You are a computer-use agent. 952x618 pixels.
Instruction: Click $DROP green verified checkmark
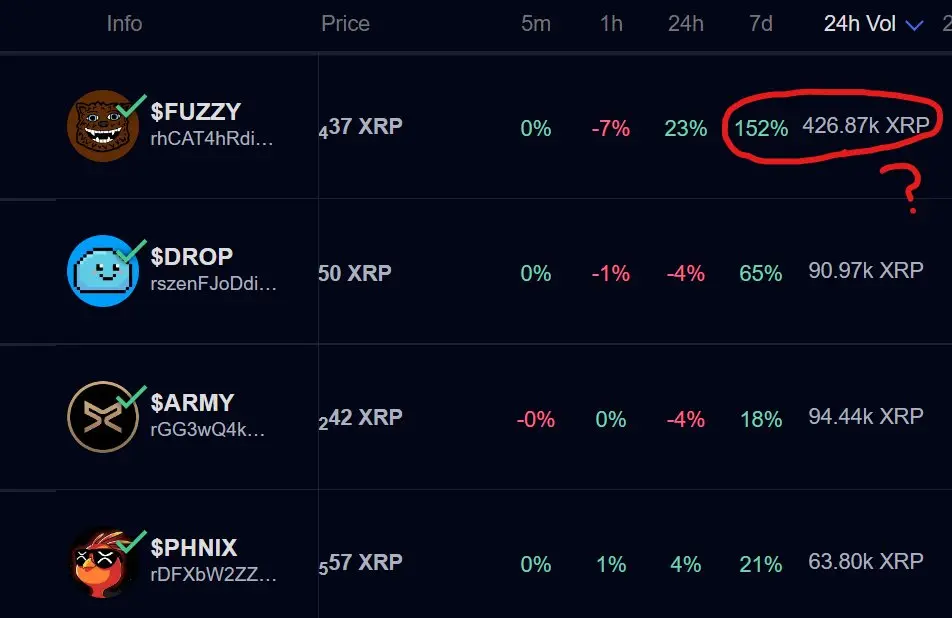pyautogui.click(x=132, y=251)
